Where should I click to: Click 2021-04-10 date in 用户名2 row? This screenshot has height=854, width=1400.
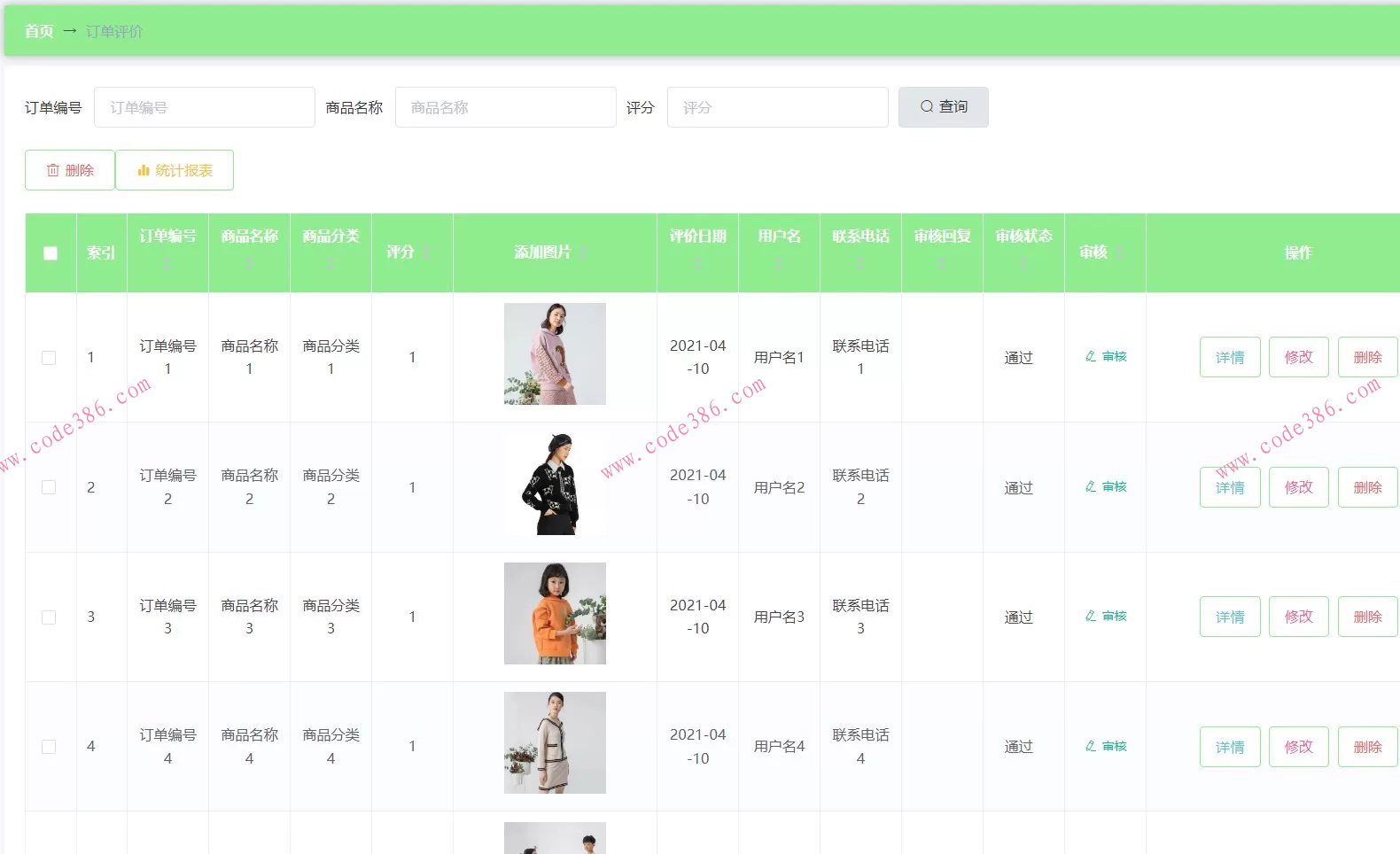[697, 487]
